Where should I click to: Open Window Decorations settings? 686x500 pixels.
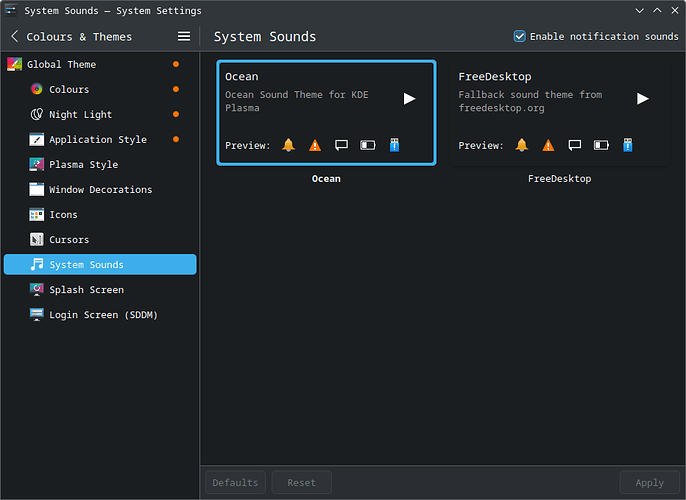coord(100,189)
